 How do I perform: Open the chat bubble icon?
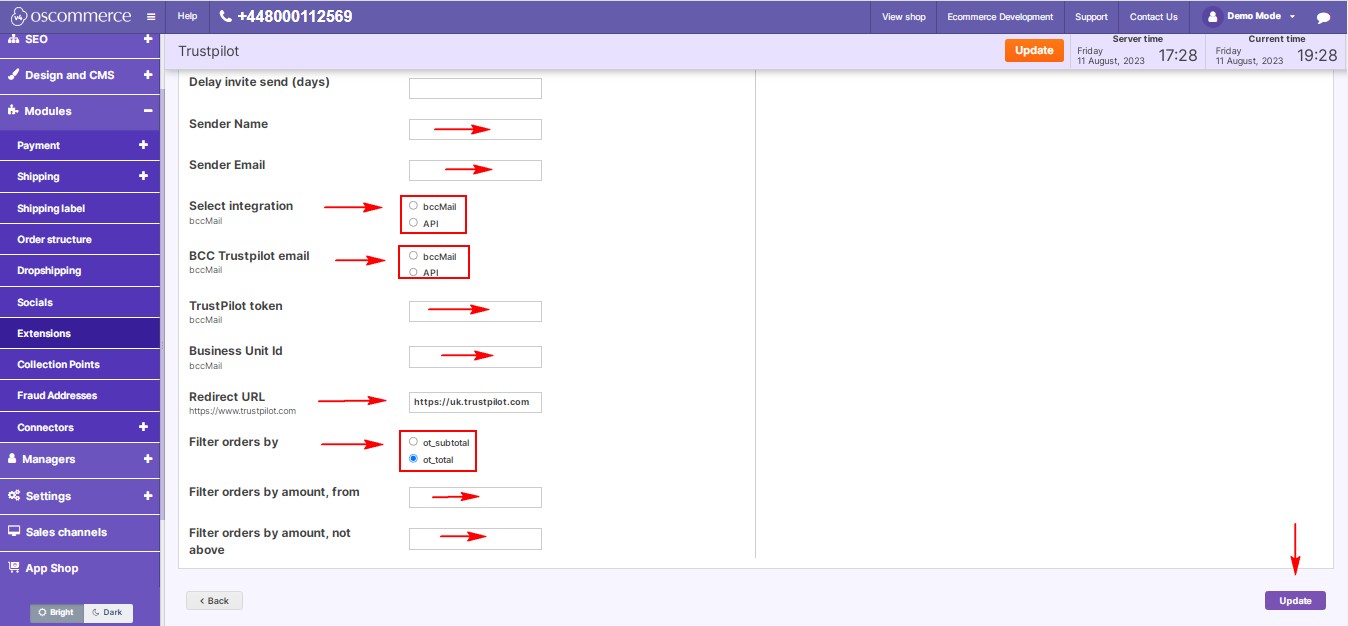tap(1323, 17)
